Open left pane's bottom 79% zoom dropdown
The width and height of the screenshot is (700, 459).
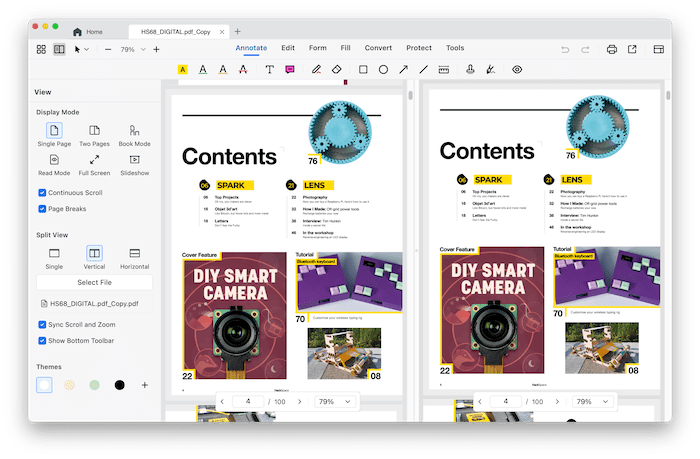(335, 401)
